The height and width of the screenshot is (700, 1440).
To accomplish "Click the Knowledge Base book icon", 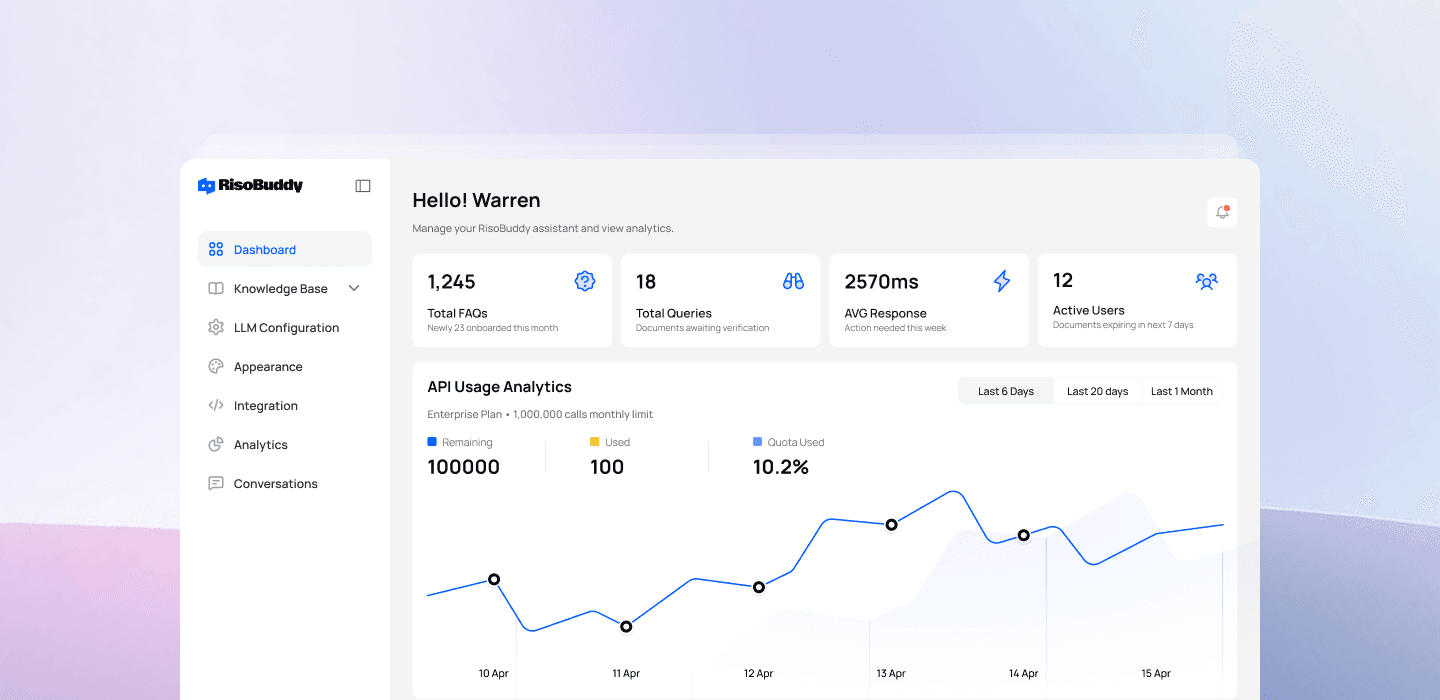I will coord(216,289).
